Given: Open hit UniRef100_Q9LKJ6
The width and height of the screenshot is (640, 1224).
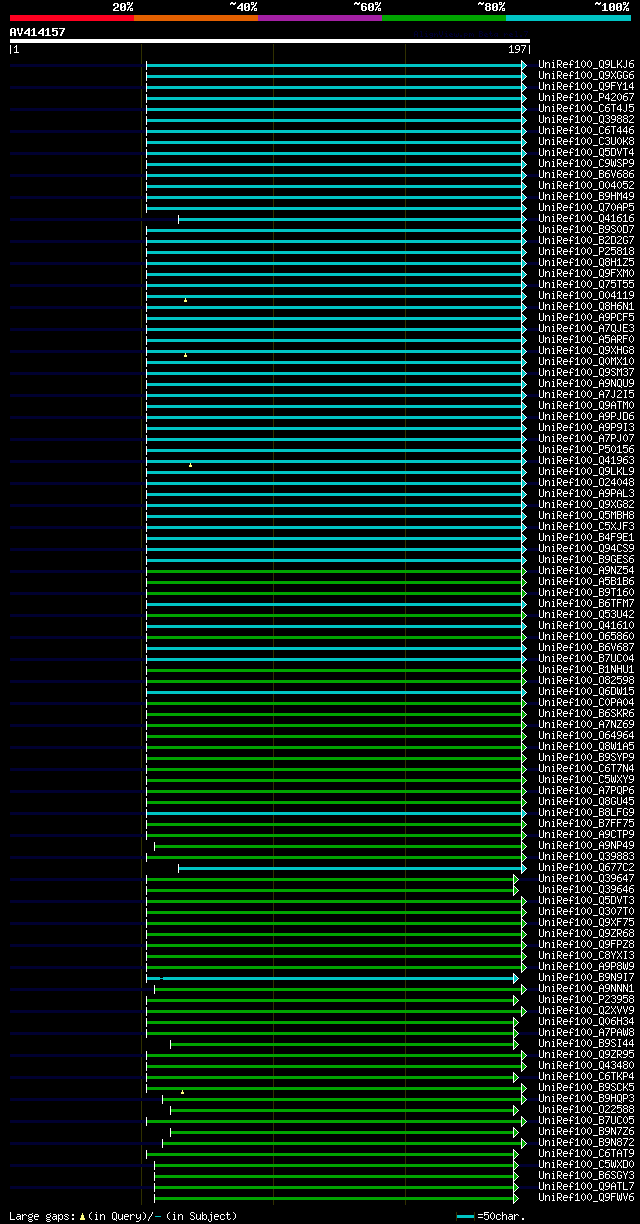Looking at the screenshot, I should (x=586, y=64).
